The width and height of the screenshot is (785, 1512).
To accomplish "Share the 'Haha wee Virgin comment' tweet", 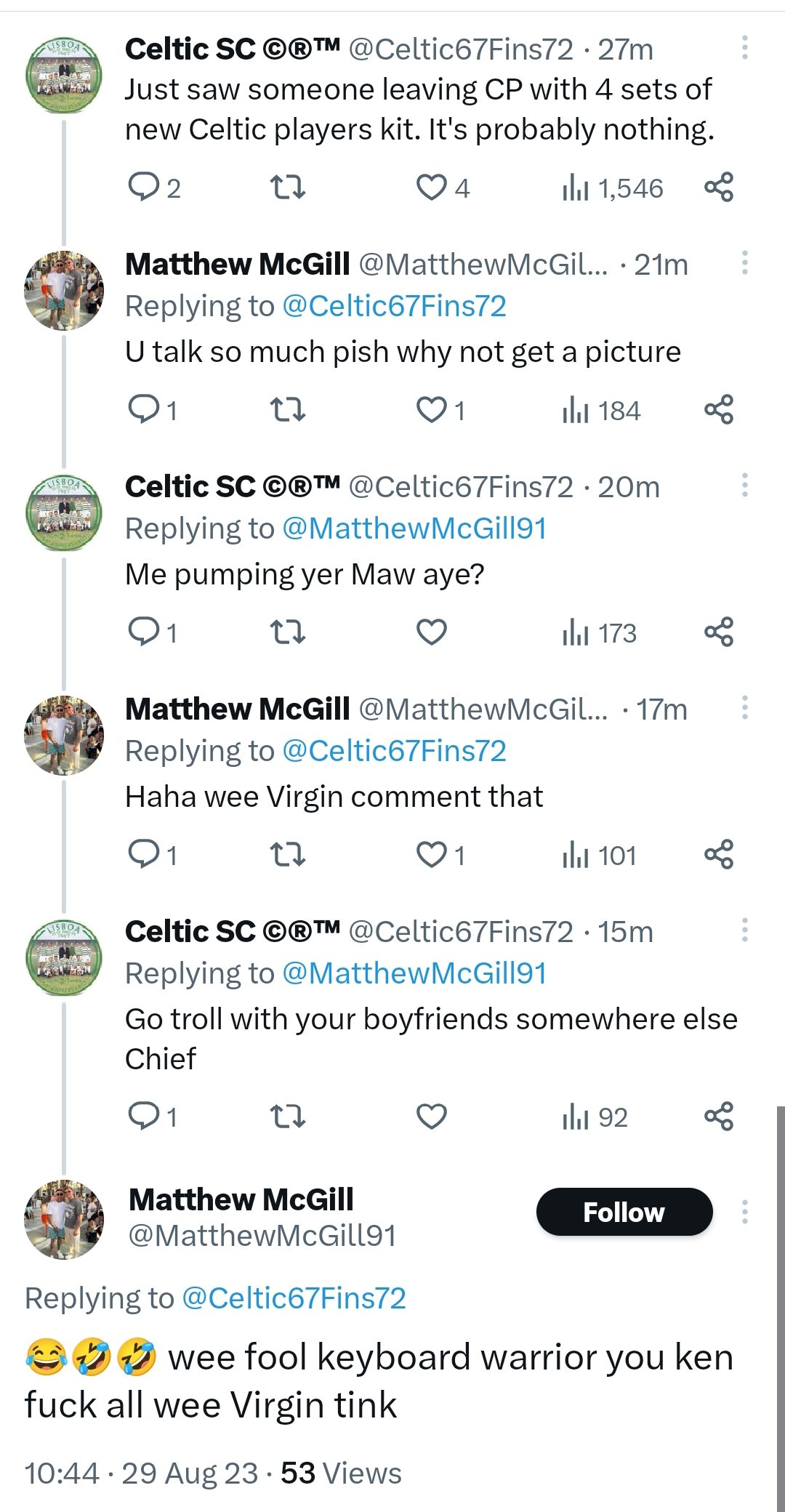I will click(x=718, y=855).
